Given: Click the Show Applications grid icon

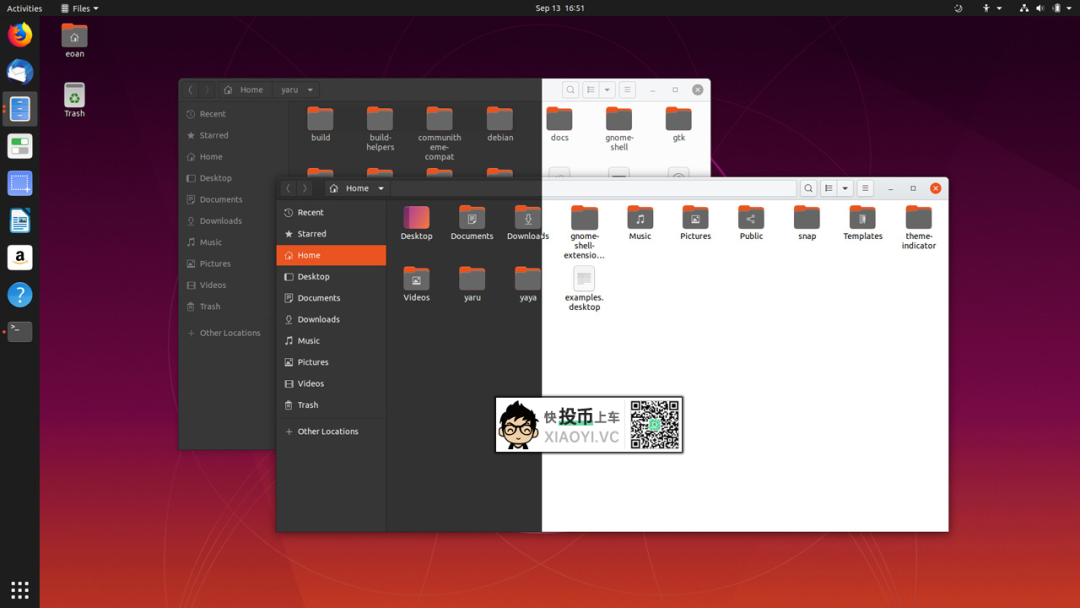Looking at the screenshot, I should click(x=19, y=589).
